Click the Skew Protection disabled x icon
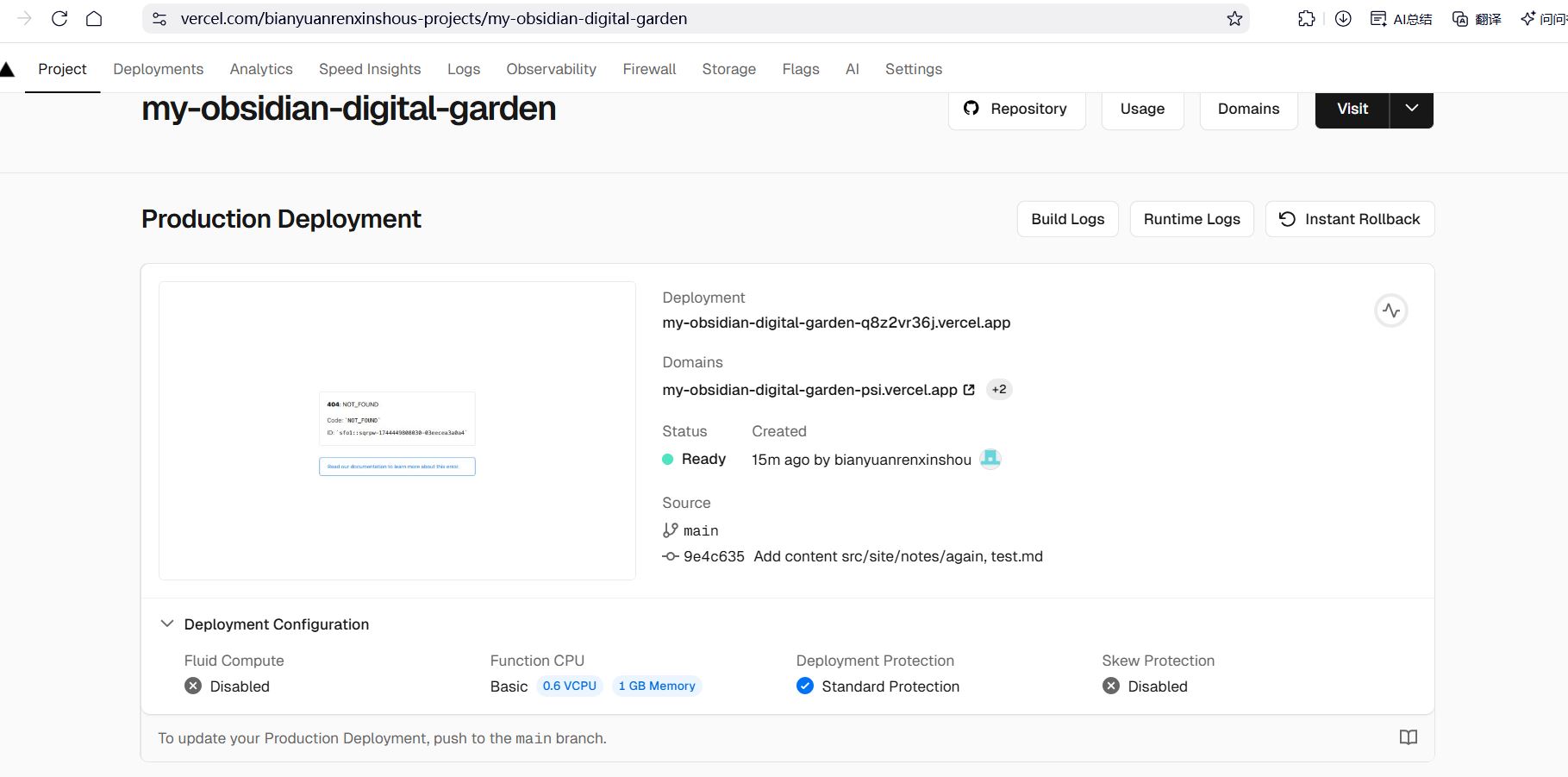 (x=1111, y=686)
